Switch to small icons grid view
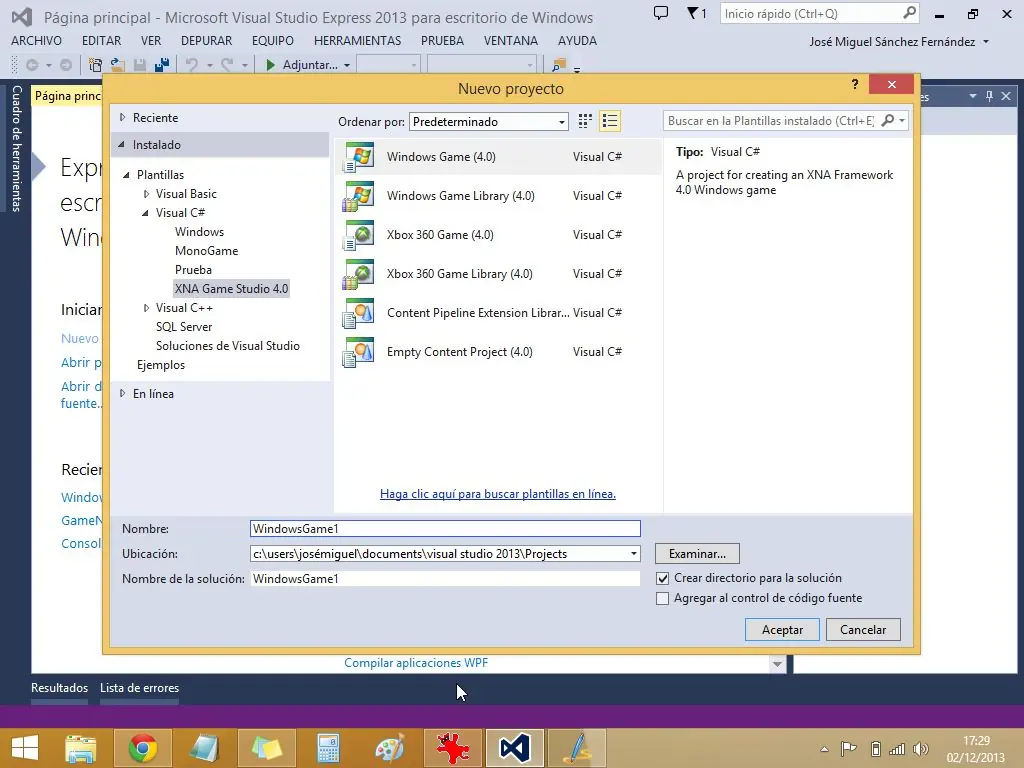Image resolution: width=1024 pixels, height=768 pixels. [x=585, y=121]
